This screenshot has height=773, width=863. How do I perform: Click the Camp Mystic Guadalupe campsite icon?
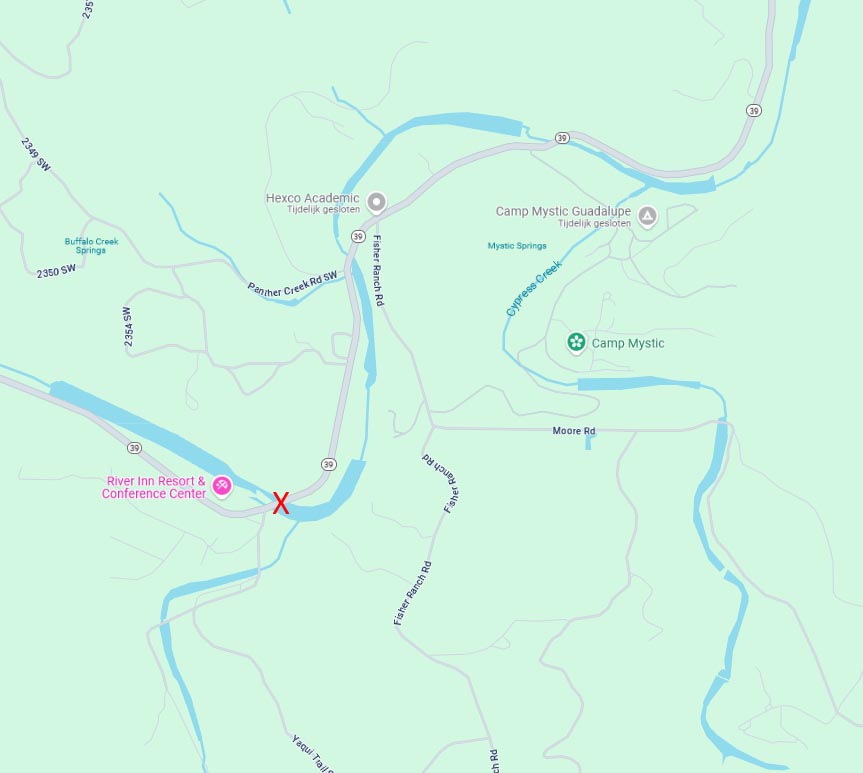click(x=647, y=216)
